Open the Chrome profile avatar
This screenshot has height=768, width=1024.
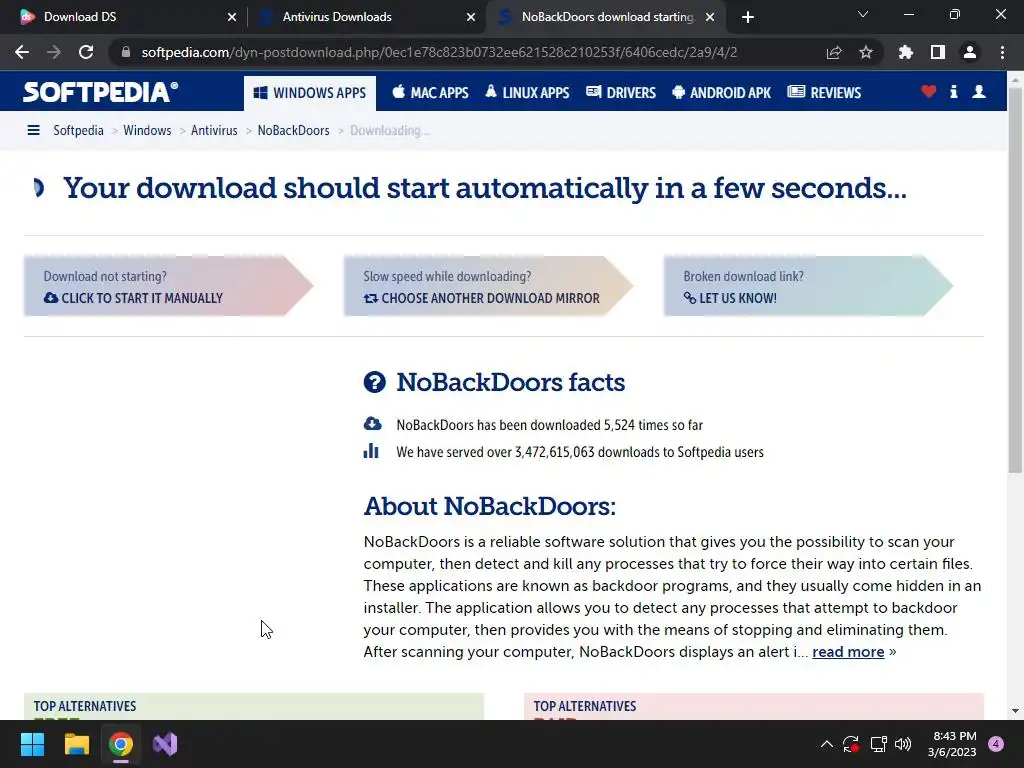click(970, 52)
